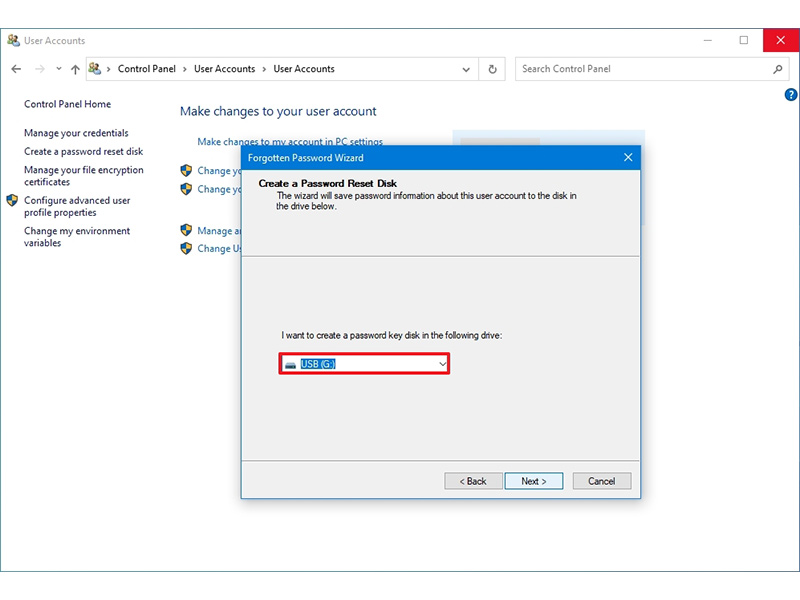
Task: Close the Forgotten Password Wizard dialog
Action: tap(628, 158)
